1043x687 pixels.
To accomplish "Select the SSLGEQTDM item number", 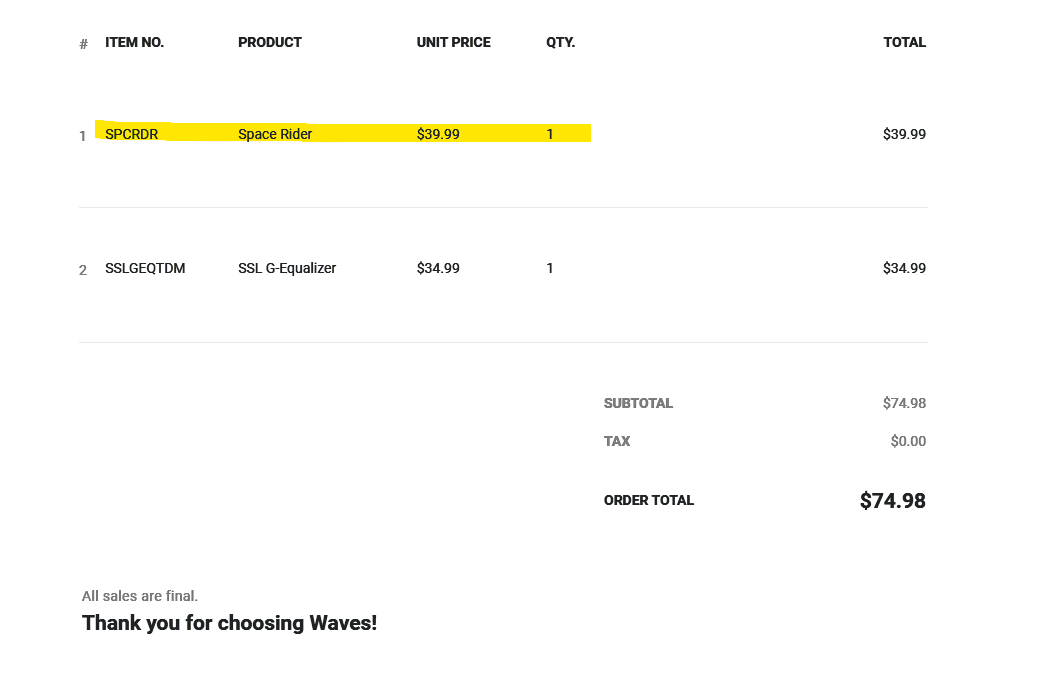I will pyautogui.click(x=145, y=268).
